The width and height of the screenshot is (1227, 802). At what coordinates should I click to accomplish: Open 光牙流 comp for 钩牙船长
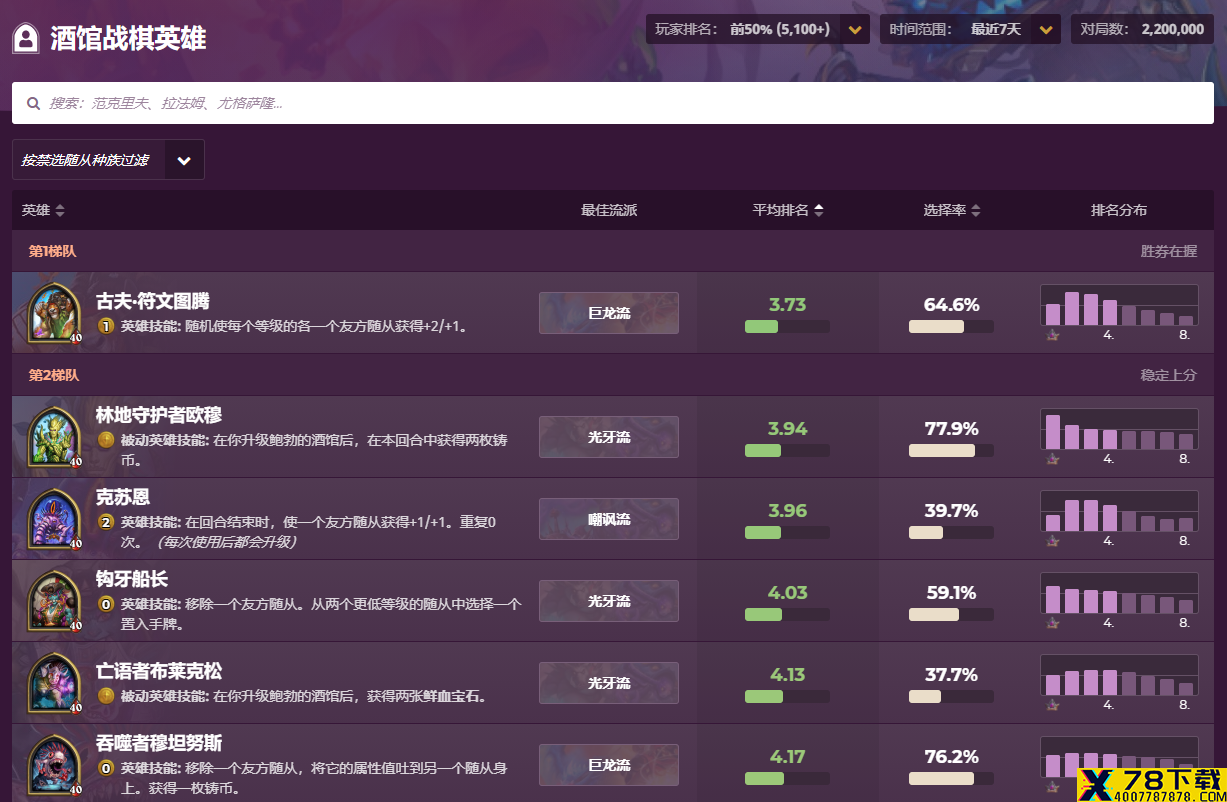(609, 601)
